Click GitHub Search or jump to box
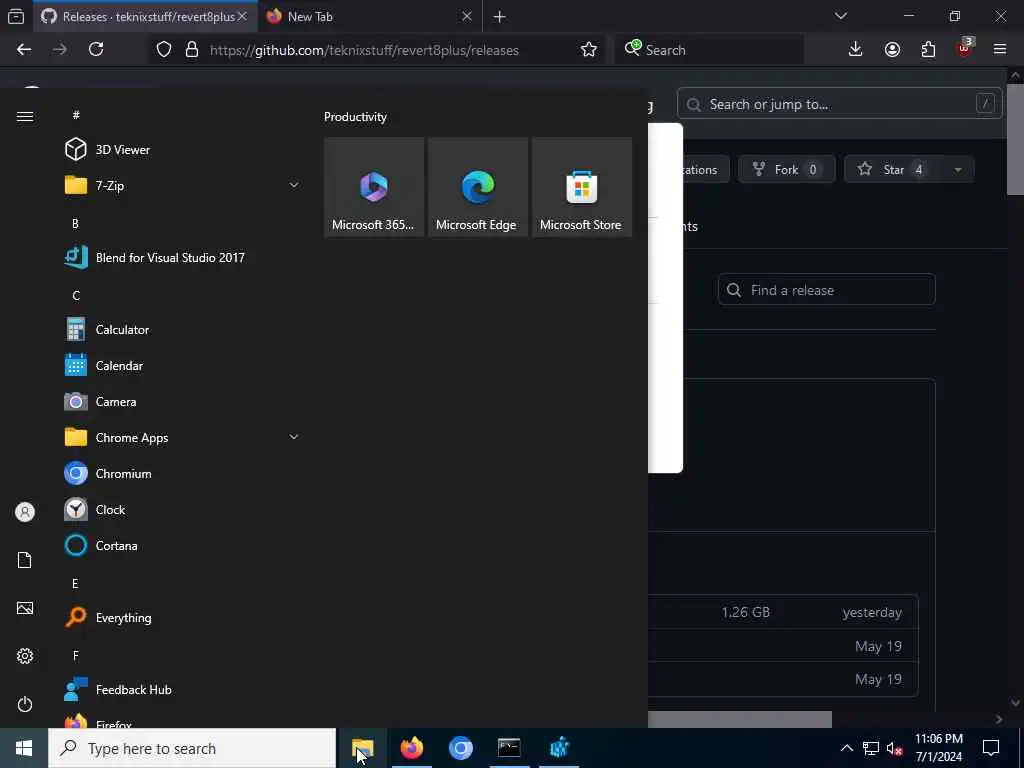The width and height of the screenshot is (1024, 768). pyautogui.click(x=839, y=104)
